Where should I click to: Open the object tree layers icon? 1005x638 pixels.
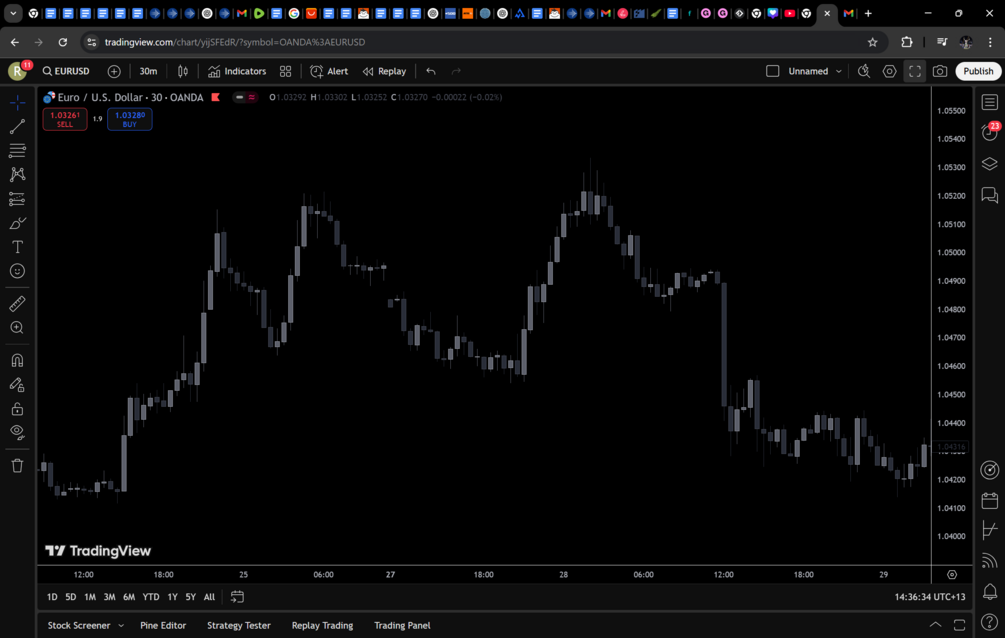tap(990, 164)
